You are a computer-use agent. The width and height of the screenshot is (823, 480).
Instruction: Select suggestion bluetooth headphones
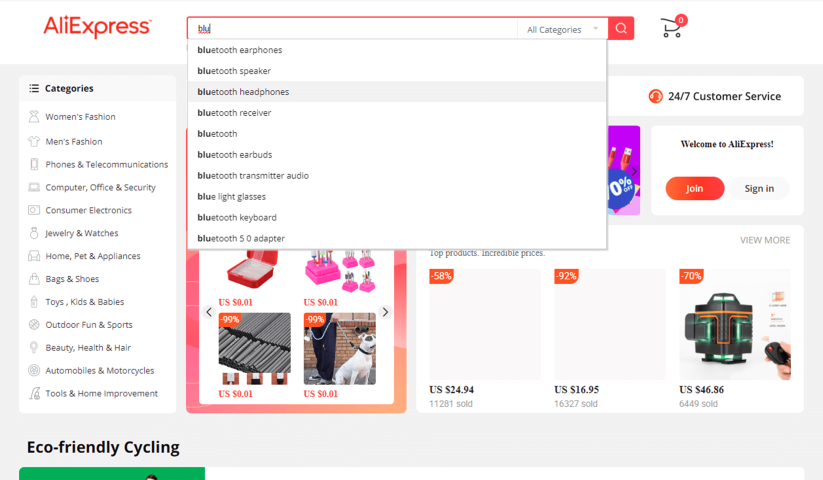point(397,92)
